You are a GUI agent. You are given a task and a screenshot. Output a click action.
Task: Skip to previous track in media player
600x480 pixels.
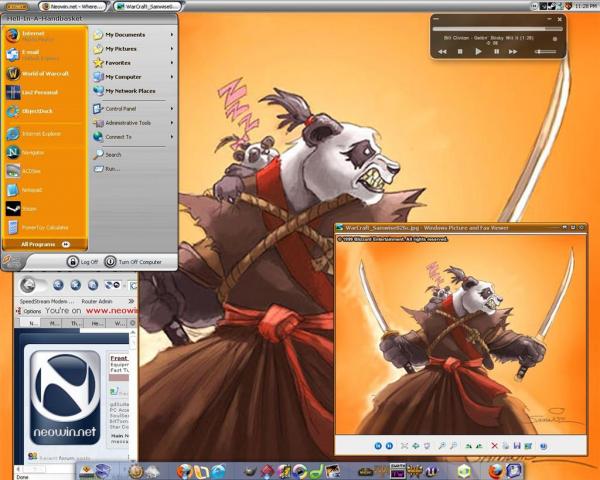[x=442, y=52]
